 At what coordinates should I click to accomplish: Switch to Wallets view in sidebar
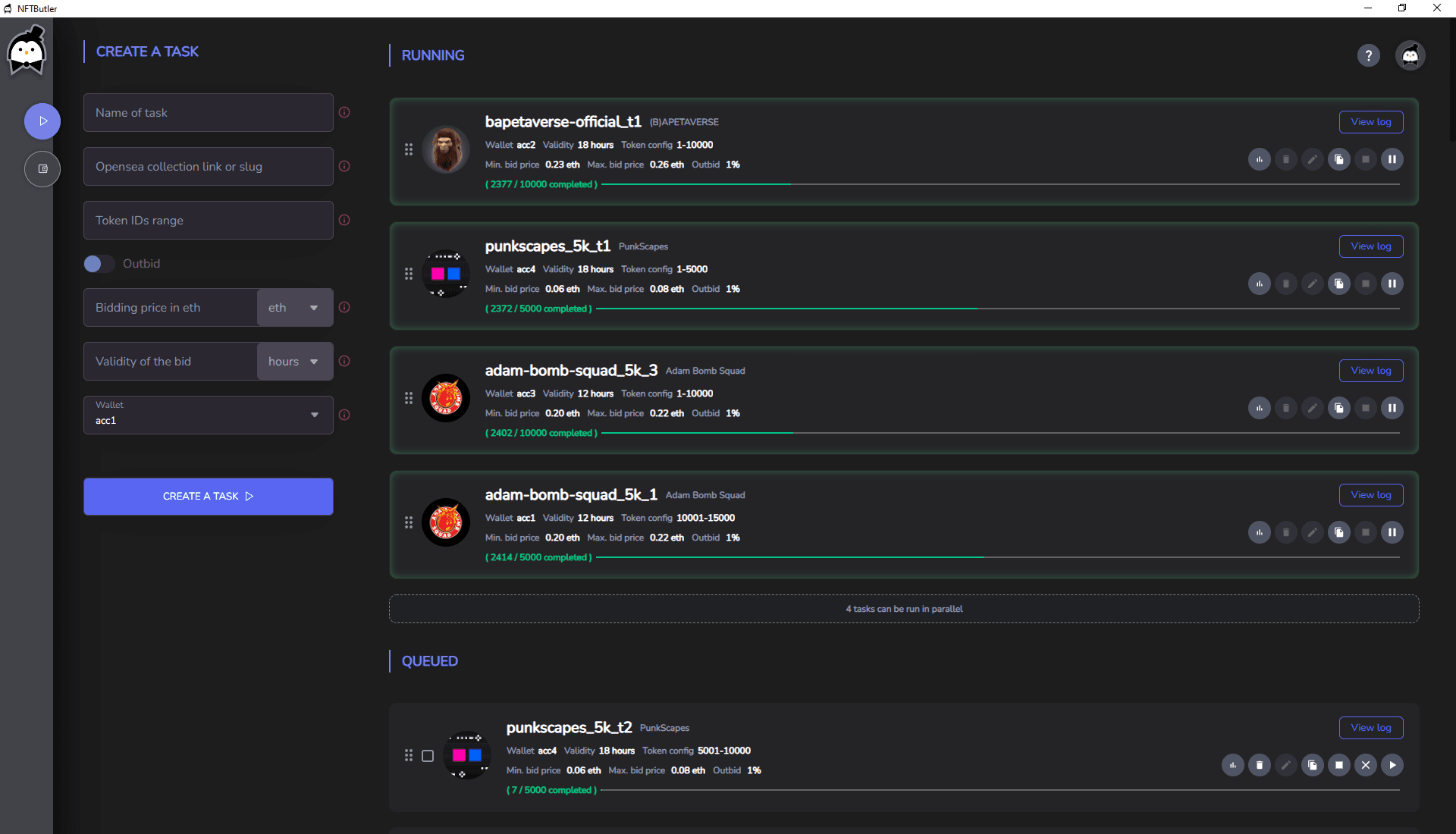tap(42, 169)
